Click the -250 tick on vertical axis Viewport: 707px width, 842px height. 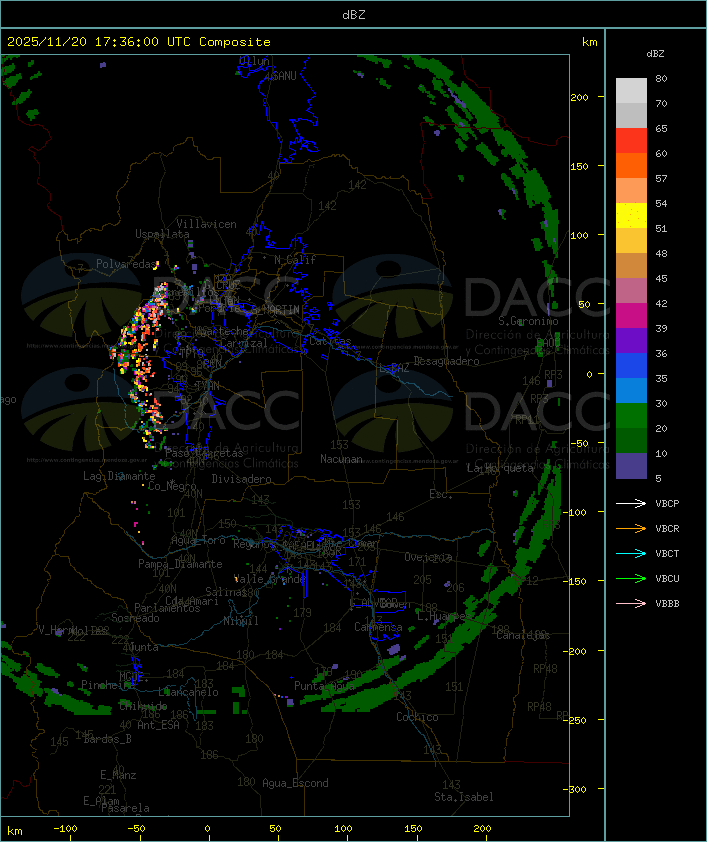(x=577, y=720)
